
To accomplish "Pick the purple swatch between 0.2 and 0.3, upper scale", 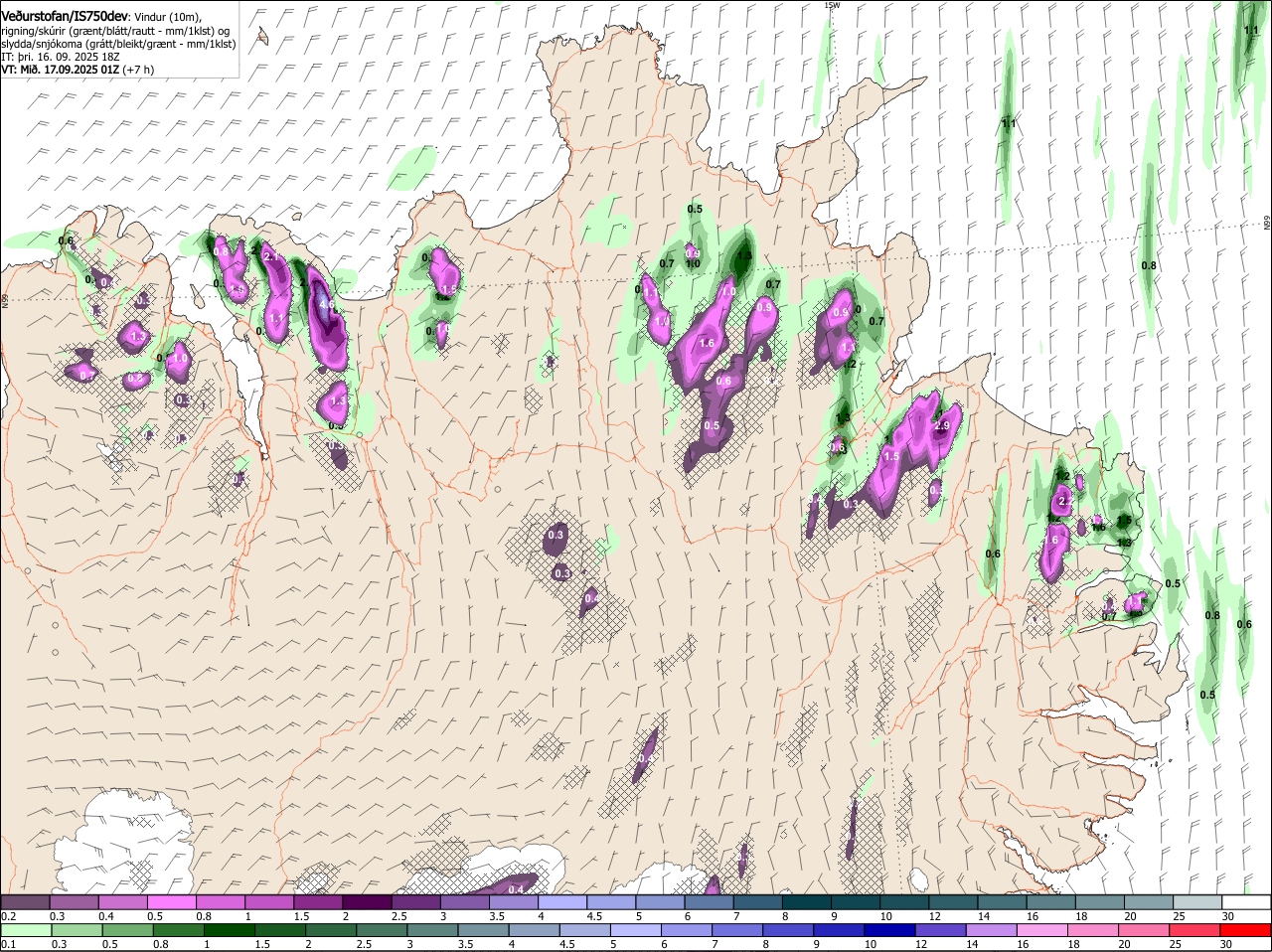I will pyautogui.click(x=26, y=902).
